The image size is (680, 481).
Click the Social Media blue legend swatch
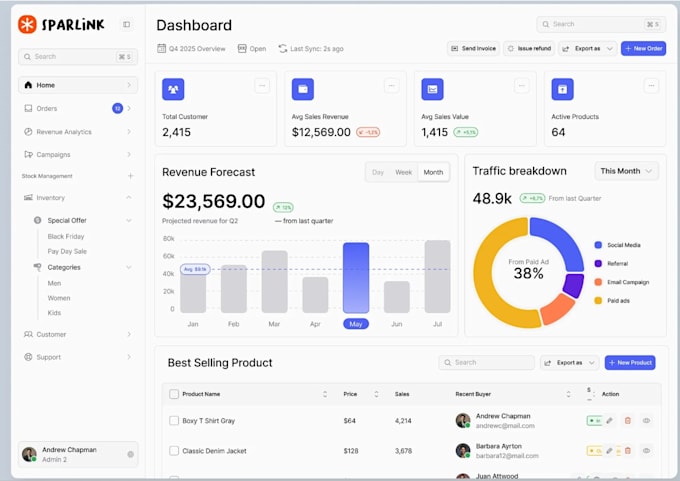point(598,245)
